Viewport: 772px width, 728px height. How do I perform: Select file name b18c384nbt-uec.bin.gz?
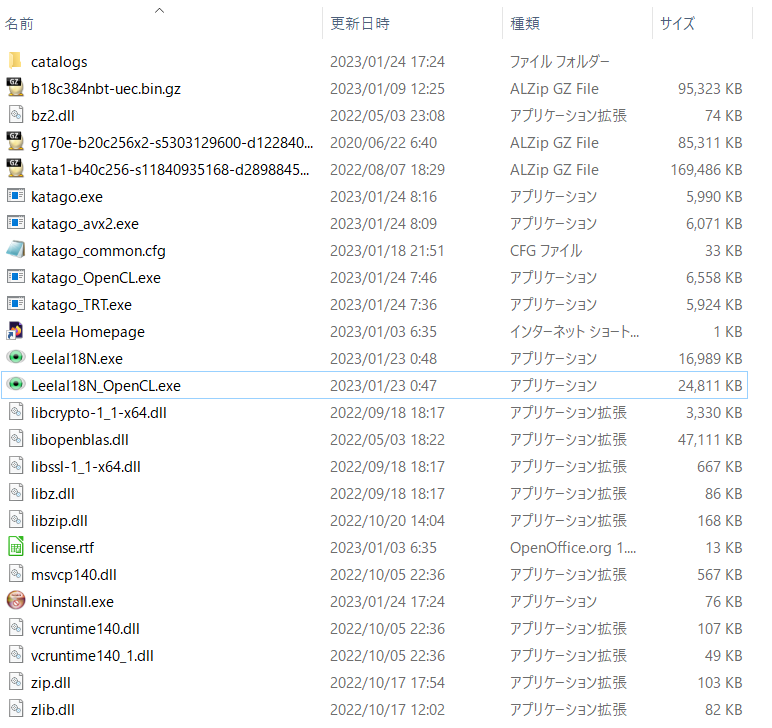coord(106,89)
